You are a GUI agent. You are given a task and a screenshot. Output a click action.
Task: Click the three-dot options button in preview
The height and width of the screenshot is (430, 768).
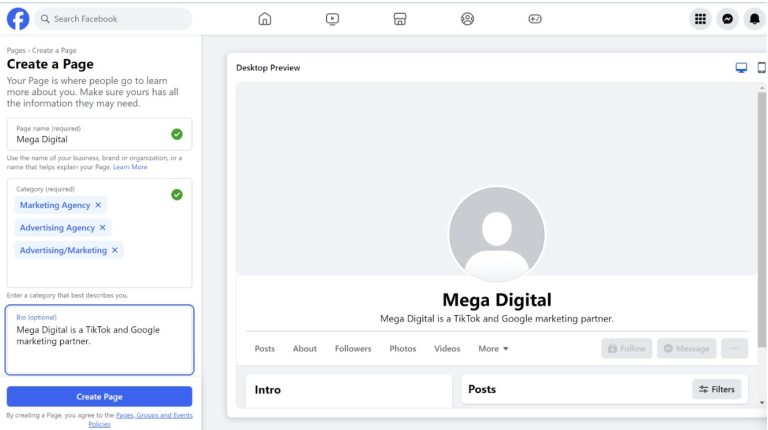point(735,349)
